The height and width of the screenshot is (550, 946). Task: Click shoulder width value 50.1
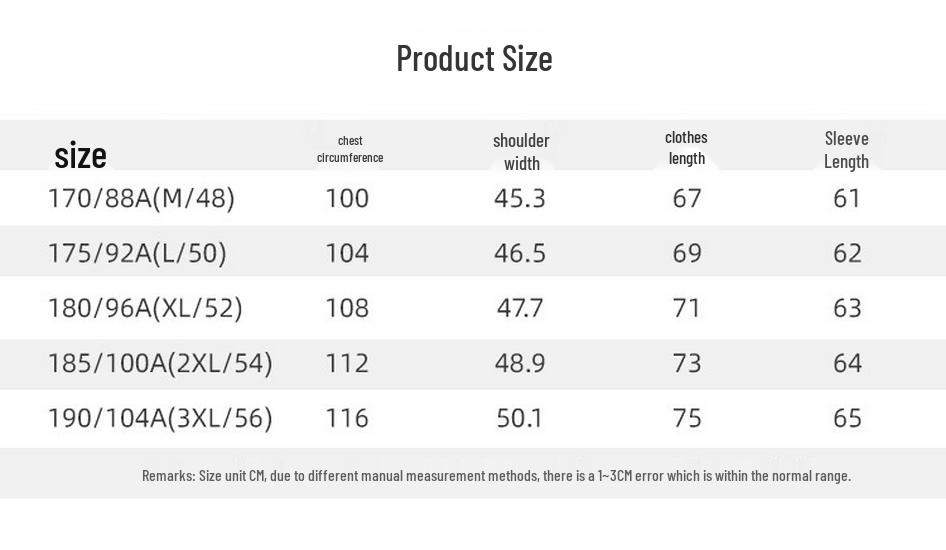[520, 418]
